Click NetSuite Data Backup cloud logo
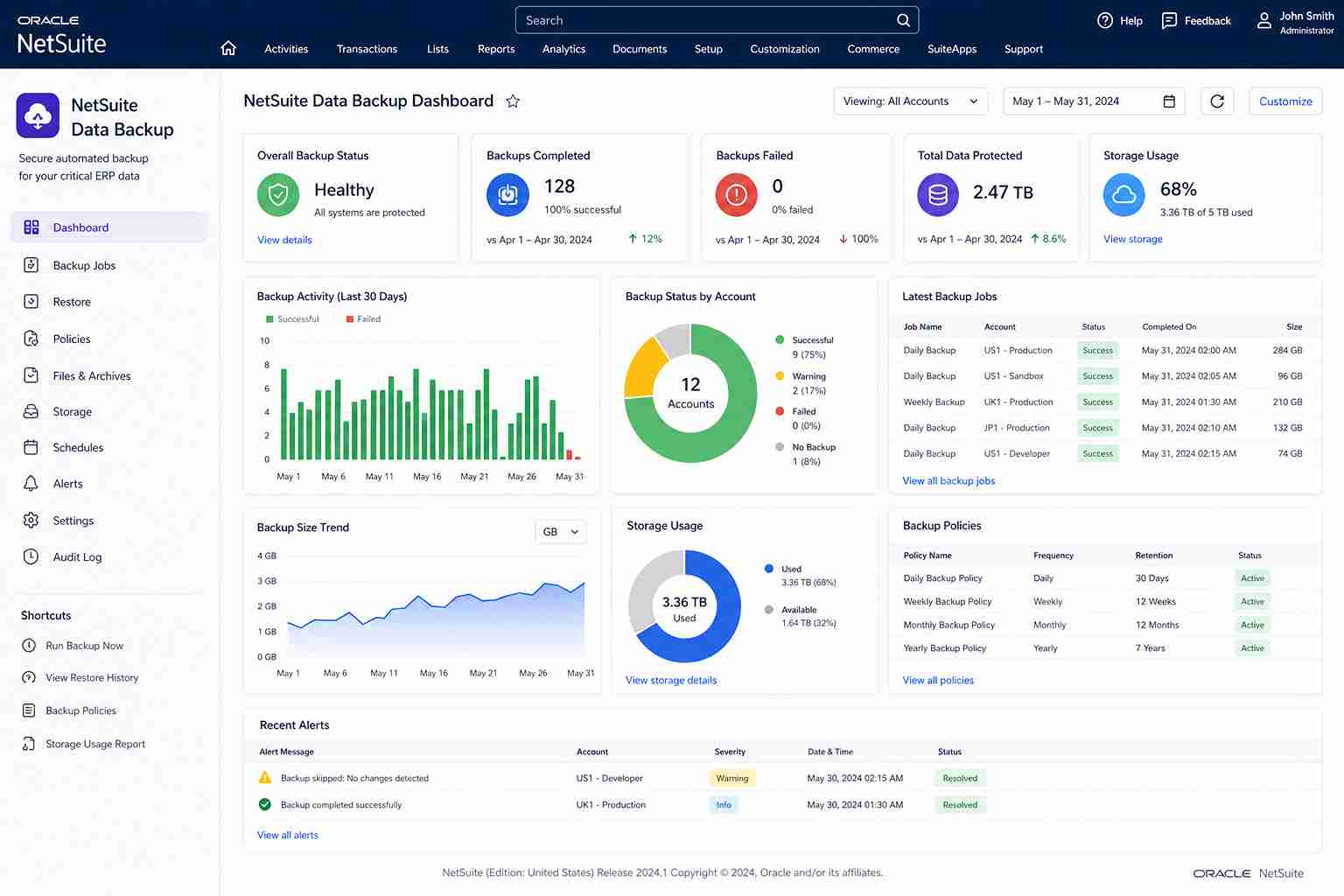This screenshot has height=896, width=1344. tap(38, 115)
